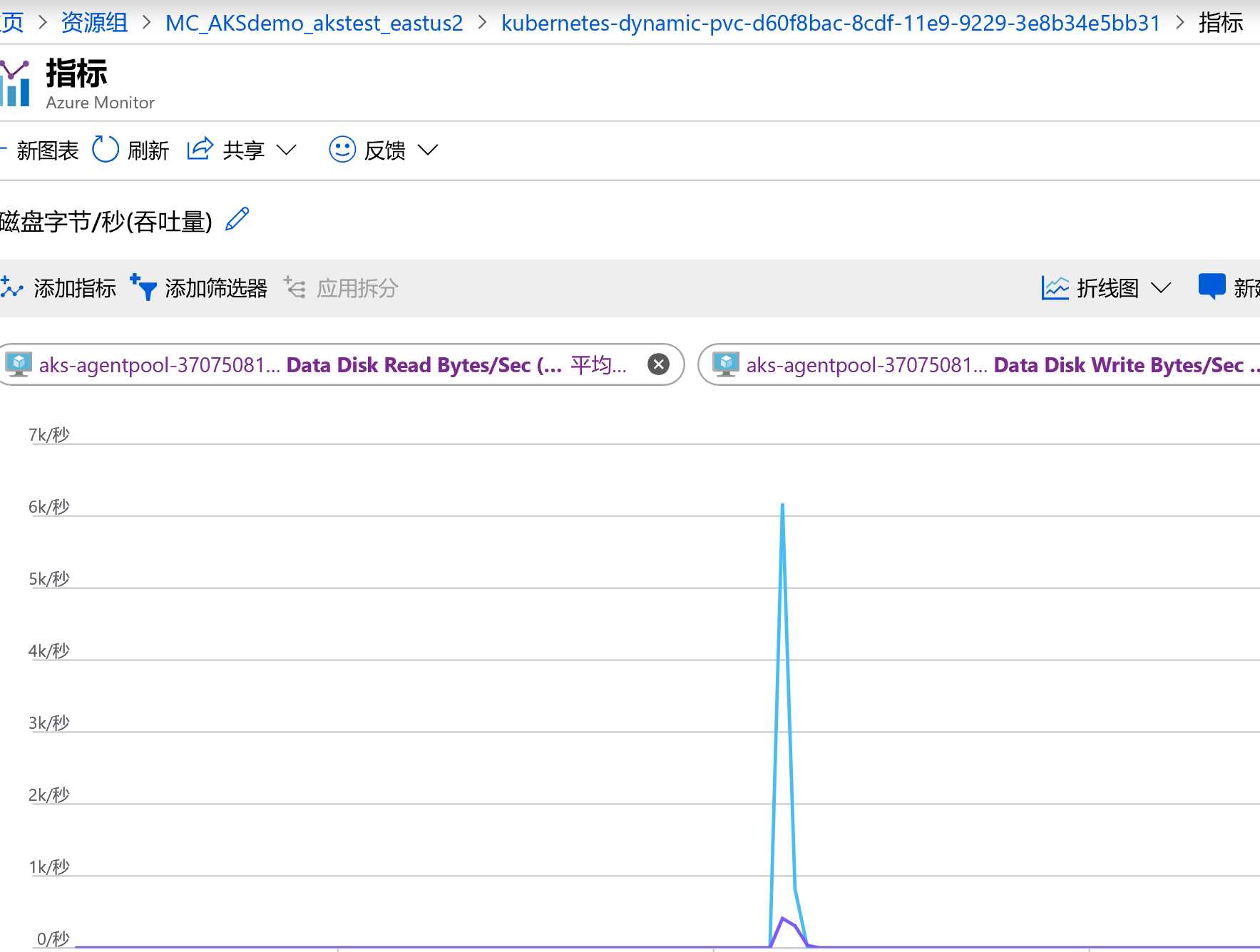Click the Azure Monitor metrics icon
The image size is (1260, 952).
pyautogui.click(x=15, y=83)
